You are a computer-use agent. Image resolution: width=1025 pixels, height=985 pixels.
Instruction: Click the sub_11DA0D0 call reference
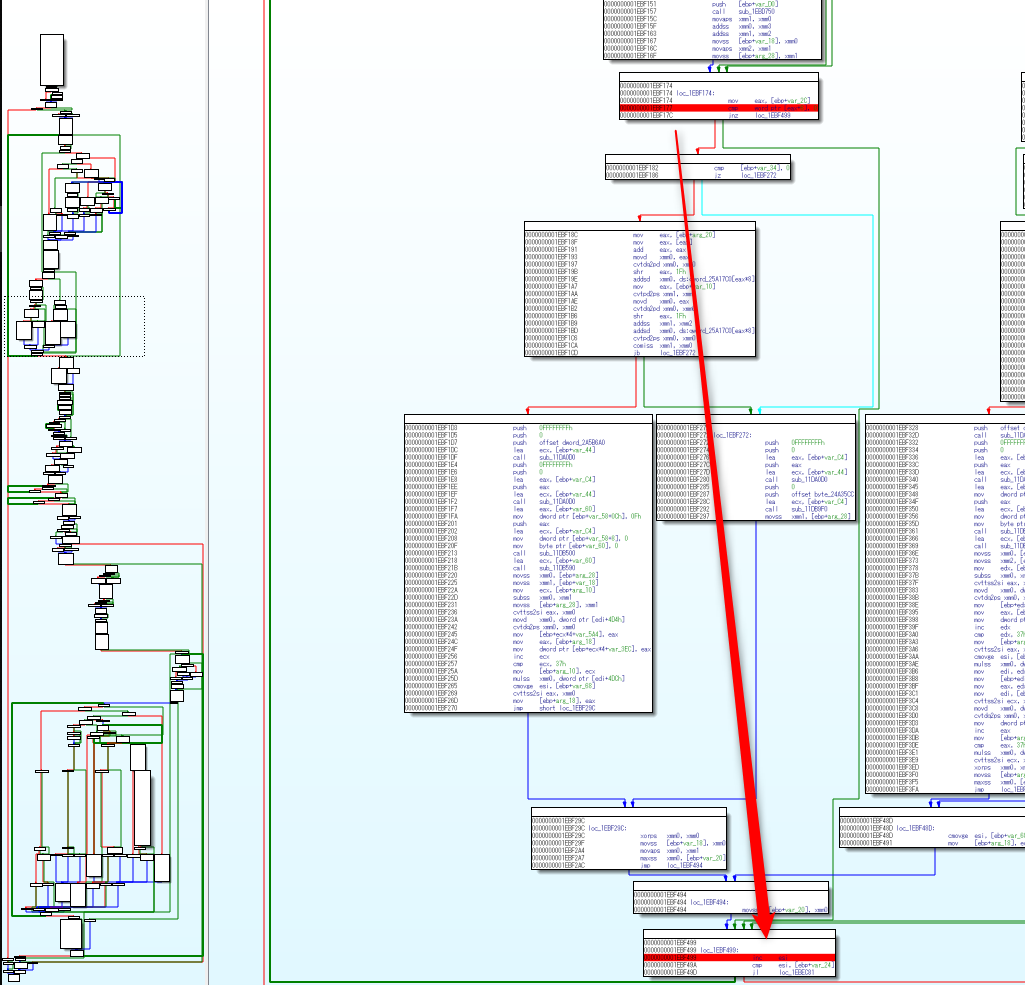click(807, 480)
